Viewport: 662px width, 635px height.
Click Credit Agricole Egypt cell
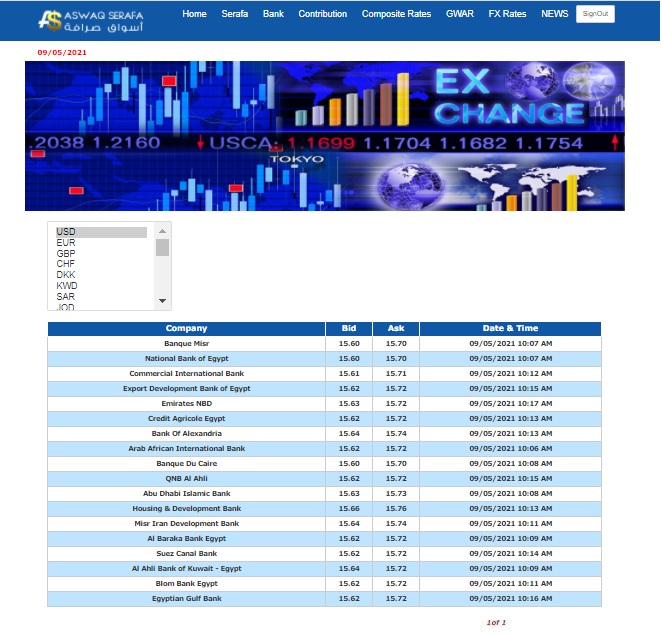(x=187, y=419)
